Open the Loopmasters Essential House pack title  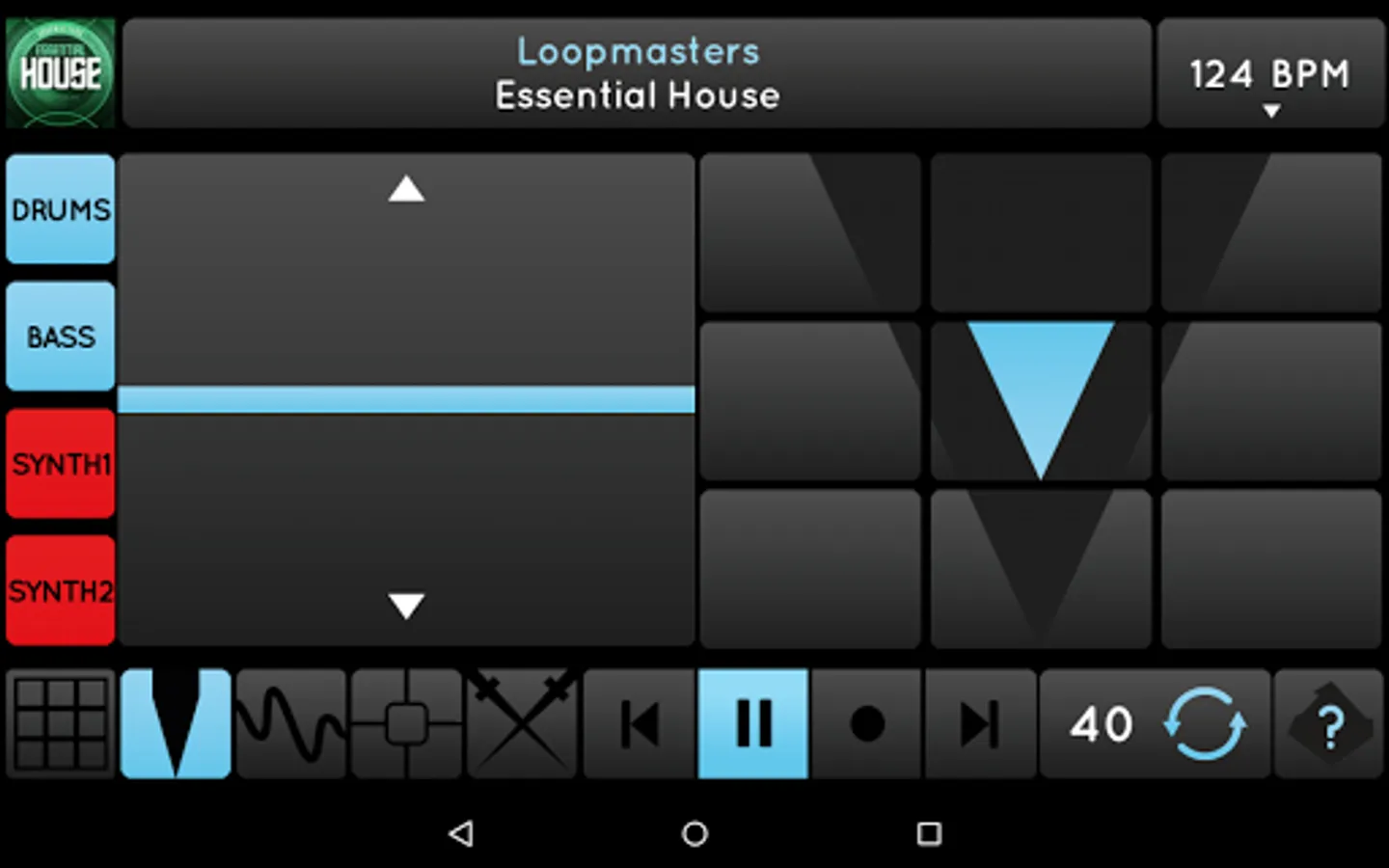pos(637,73)
